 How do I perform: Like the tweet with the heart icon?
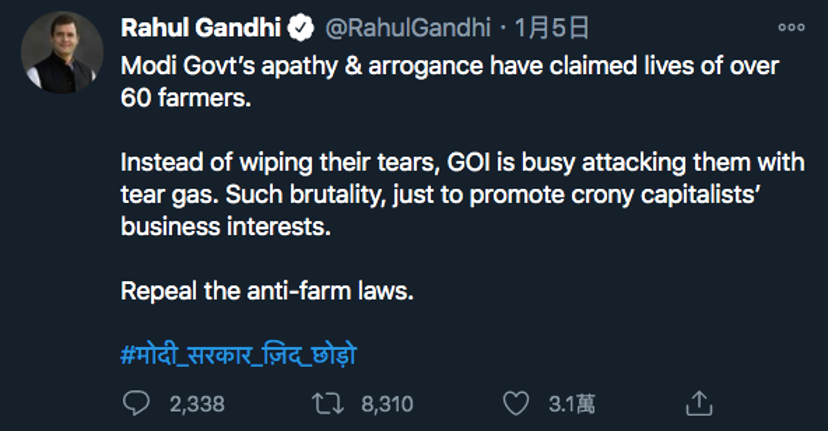coord(516,403)
